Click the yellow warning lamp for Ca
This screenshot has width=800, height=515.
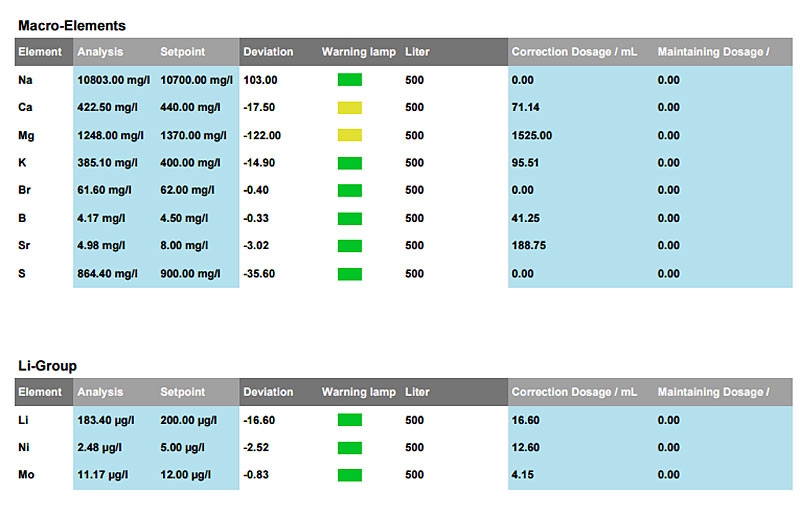click(x=349, y=107)
